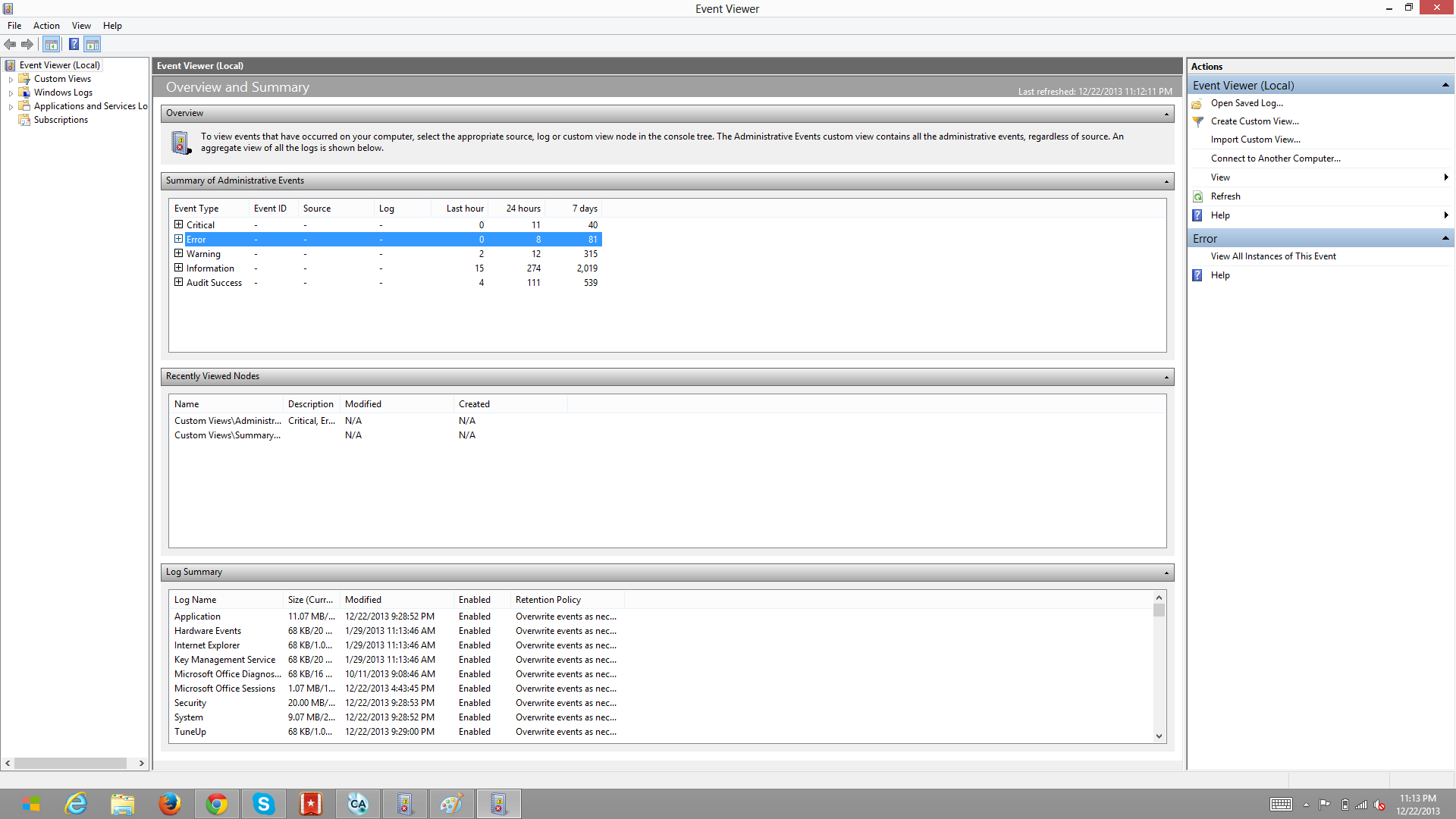The height and width of the screenshot is (819, 1456).
Task: Collapse the Error actions group
Action: pyautogui.click(x=1445, y=238)
